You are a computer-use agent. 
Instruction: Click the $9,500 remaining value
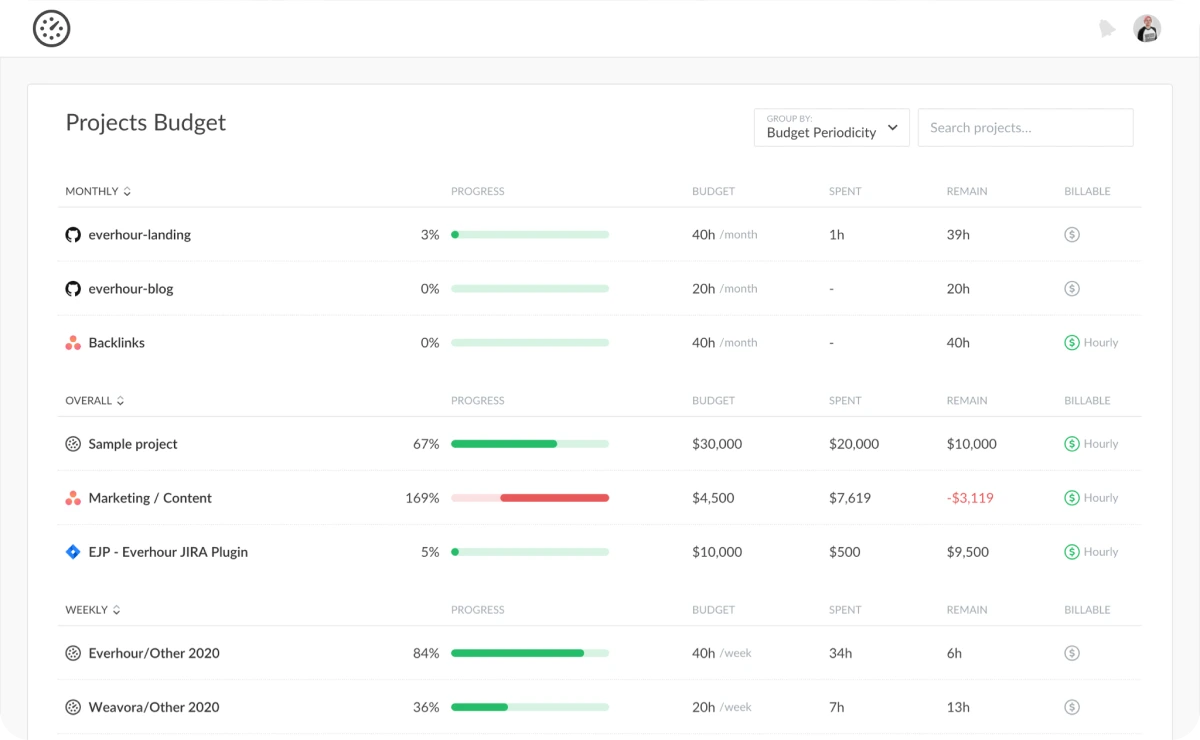point(968,552)
